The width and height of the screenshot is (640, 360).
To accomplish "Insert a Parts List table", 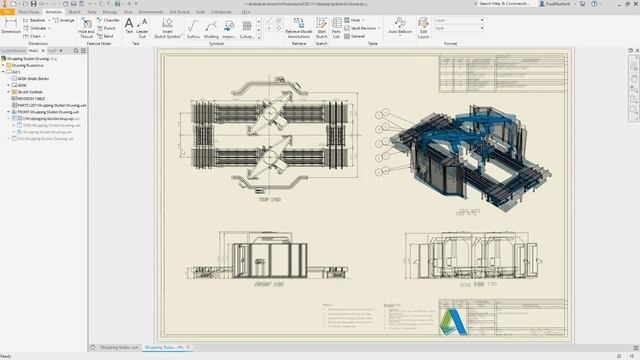I will coord(336,28).
